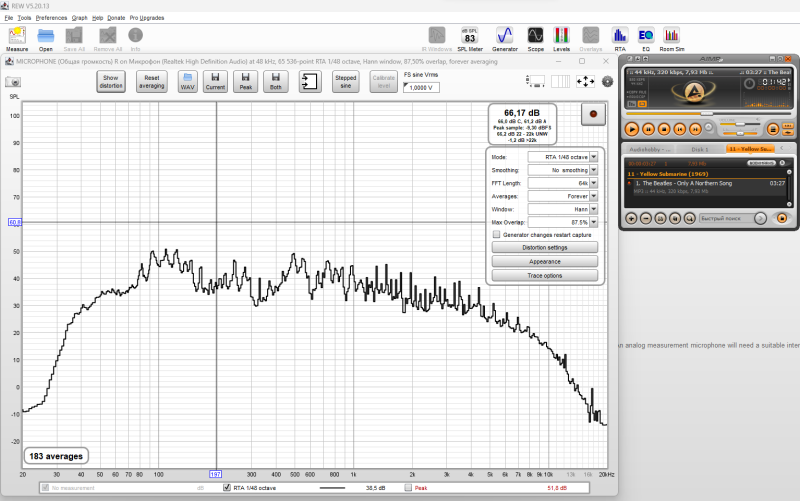The image size is (800, 501).
Task: Open Distortion settings
Action: 544,247
